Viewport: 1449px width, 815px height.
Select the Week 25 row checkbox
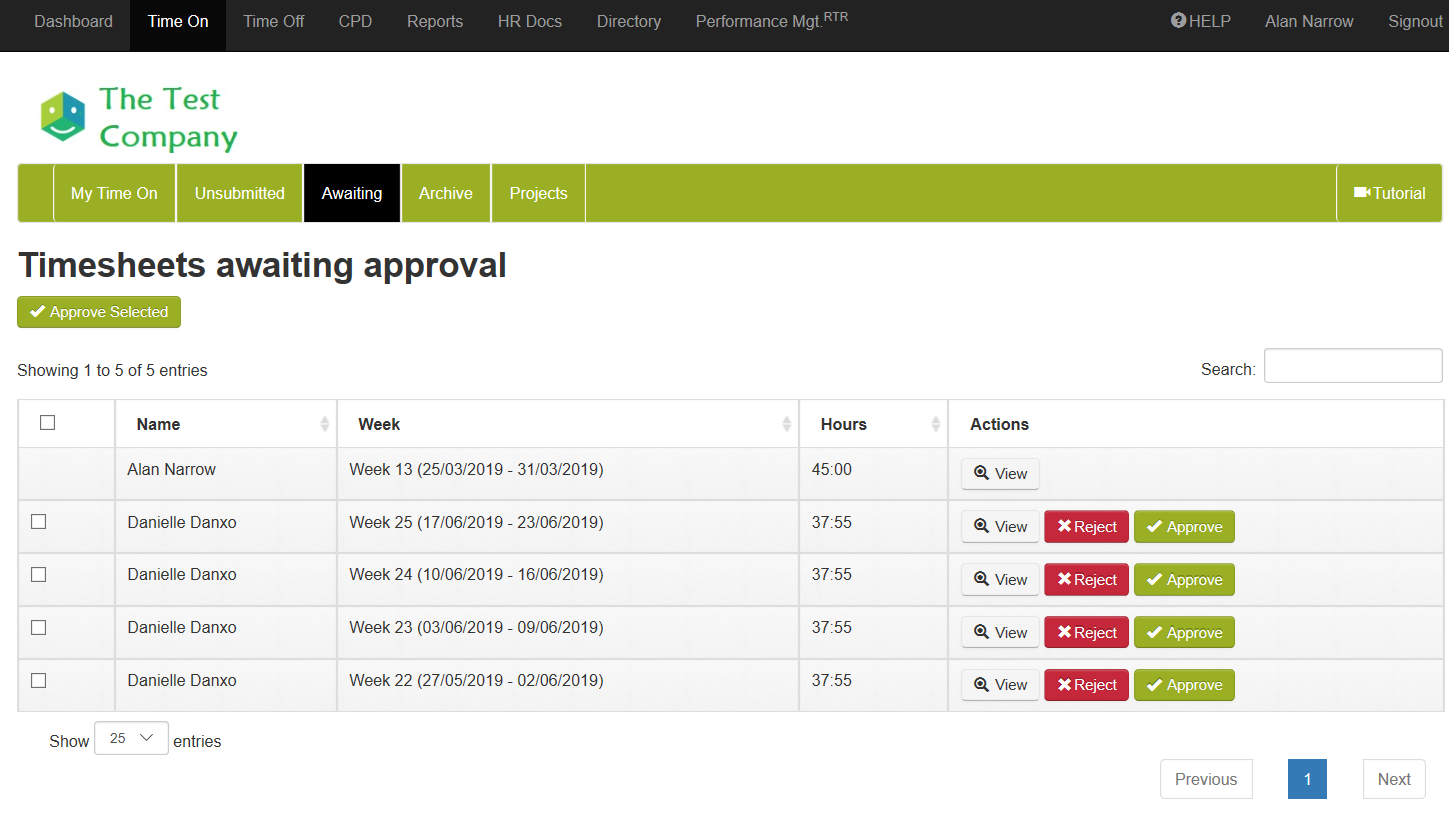[x=39, y=522]
